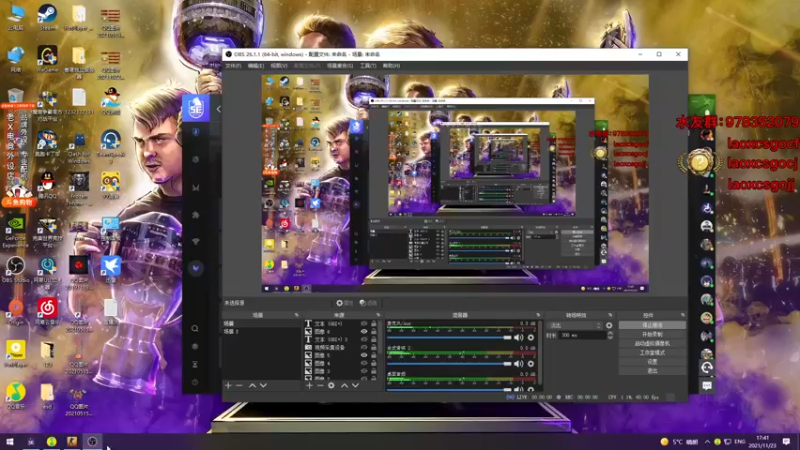Open source properties gear below sources list
Screen dimensions: 800x450
click(x=331, y=386)
